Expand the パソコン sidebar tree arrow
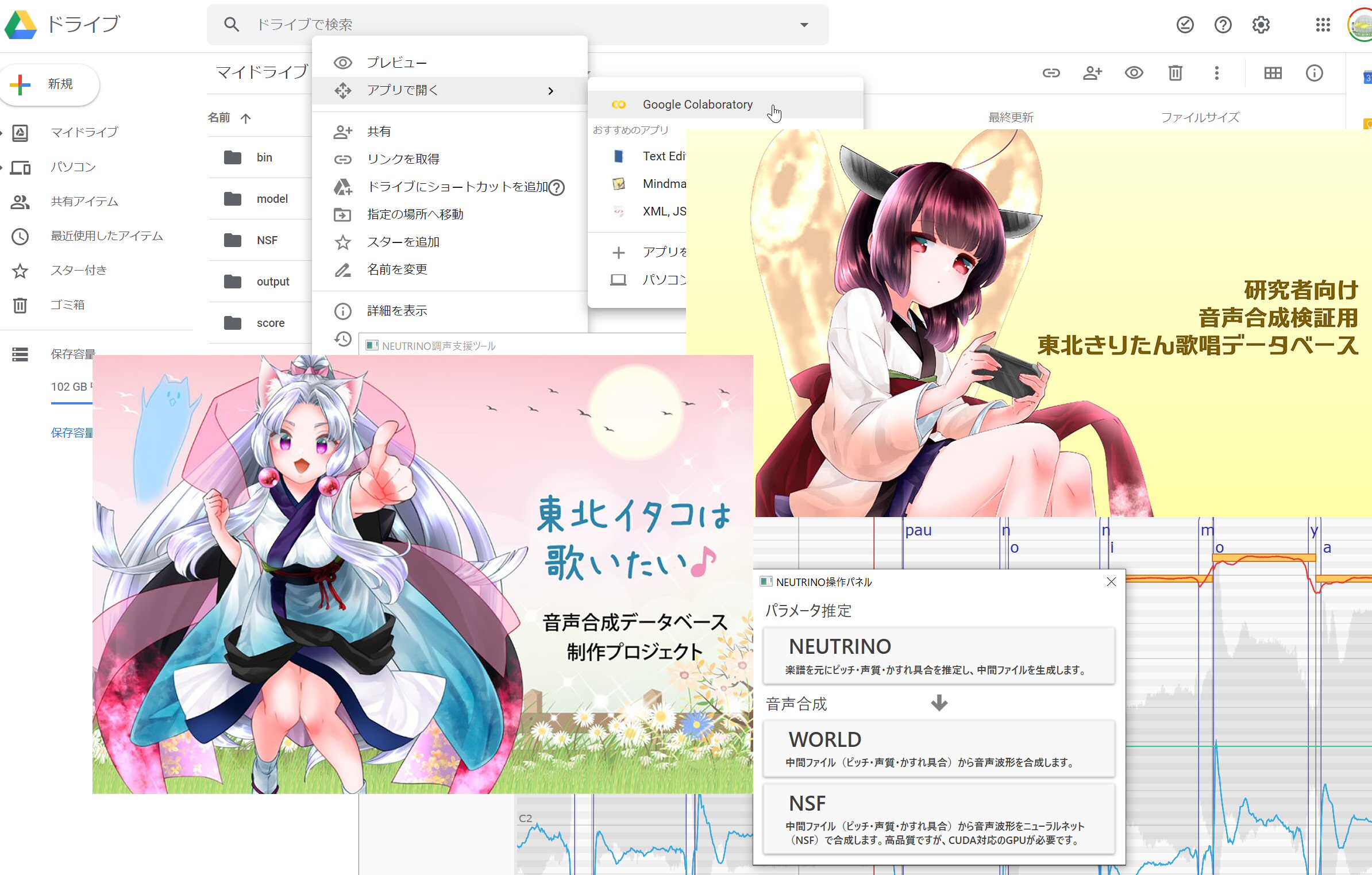1372x875 pixels. coord(2,167)
